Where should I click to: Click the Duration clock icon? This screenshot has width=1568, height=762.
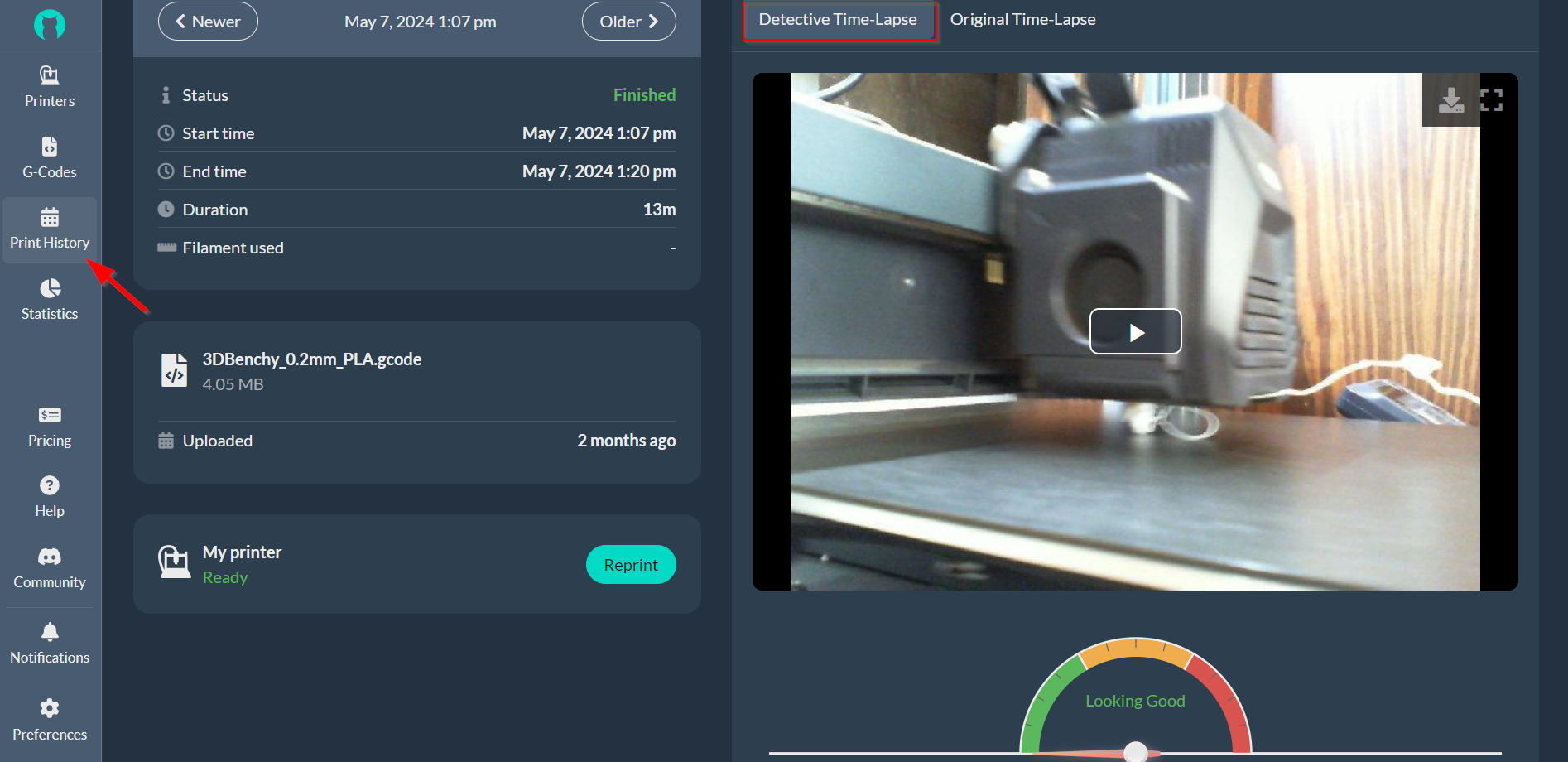166,210
